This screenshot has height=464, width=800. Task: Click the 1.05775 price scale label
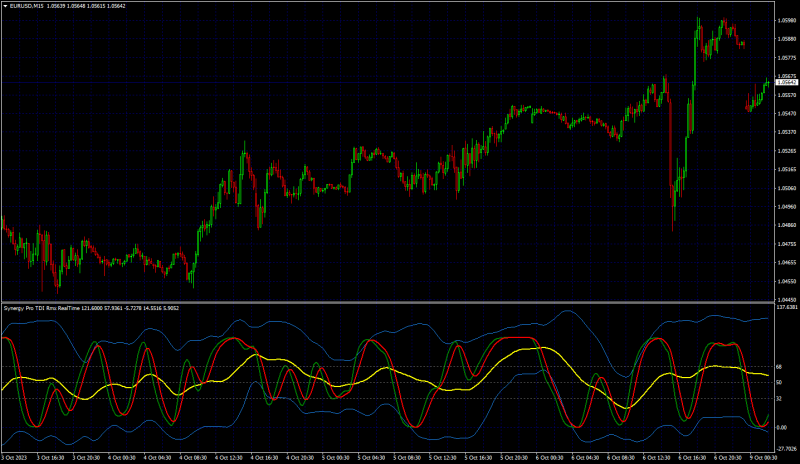(x=786, y=58)
